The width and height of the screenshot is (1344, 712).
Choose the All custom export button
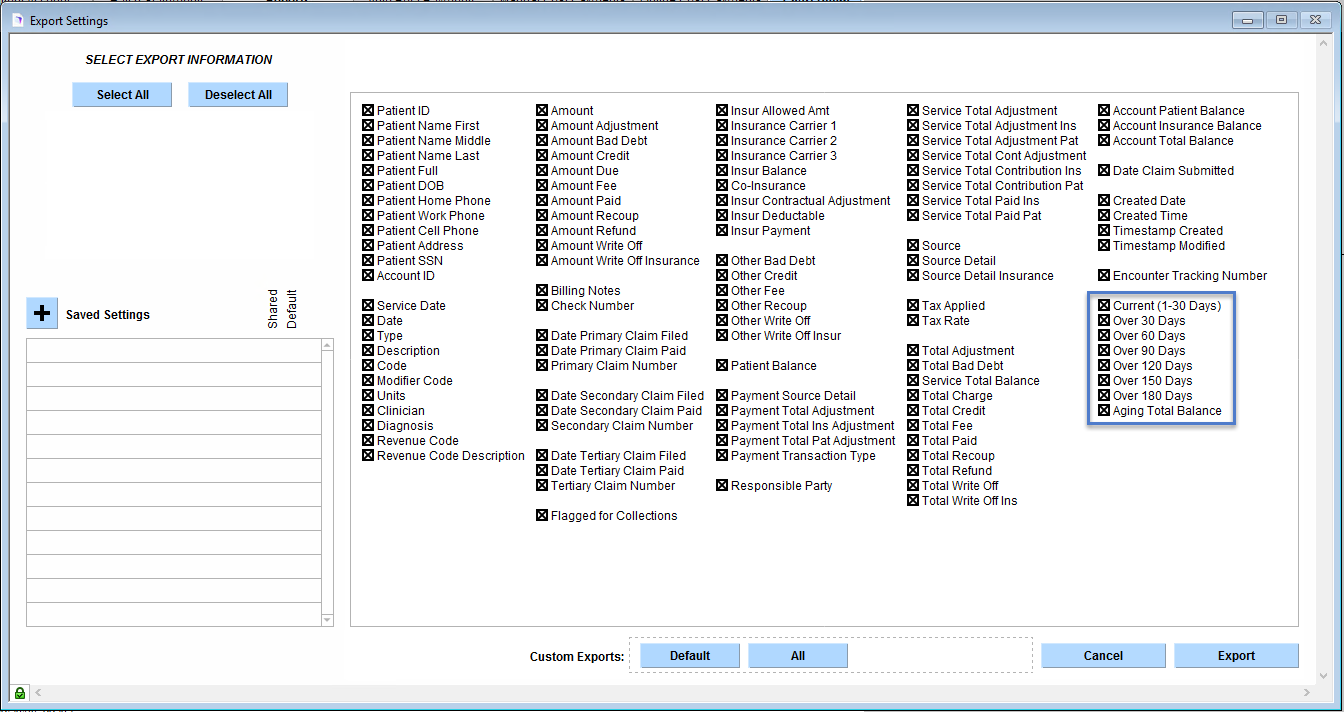click(x=797, y=656)
